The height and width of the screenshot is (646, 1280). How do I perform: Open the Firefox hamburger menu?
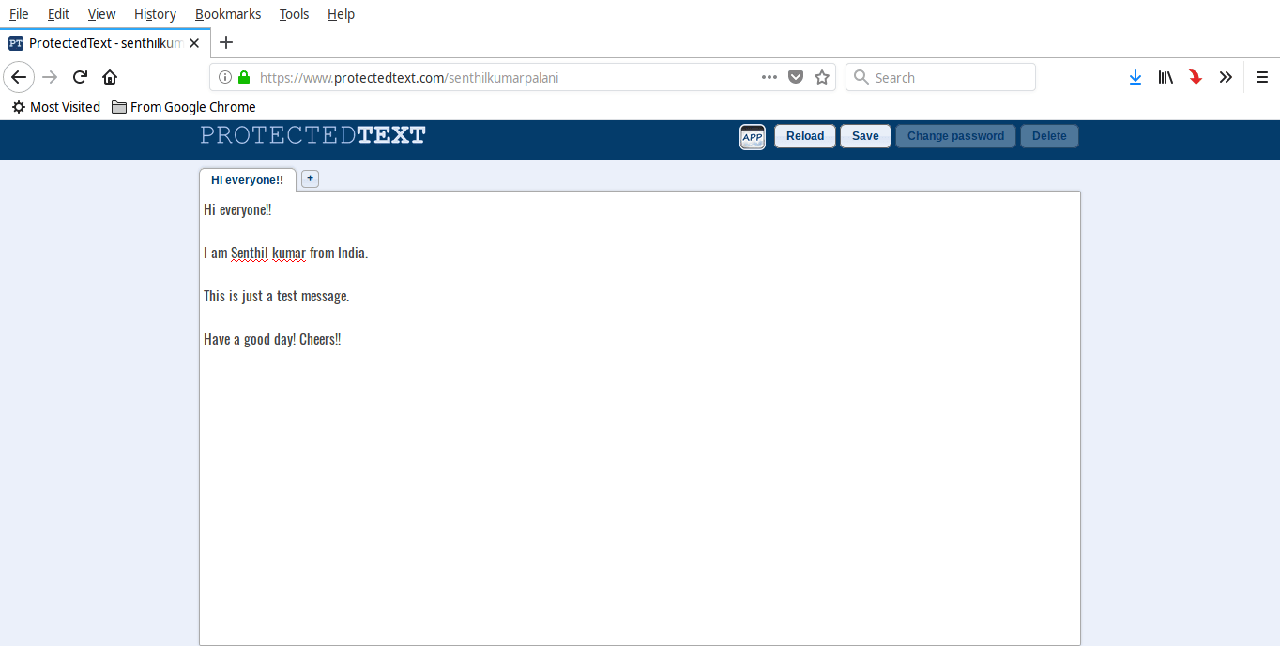pos(1262,77)
